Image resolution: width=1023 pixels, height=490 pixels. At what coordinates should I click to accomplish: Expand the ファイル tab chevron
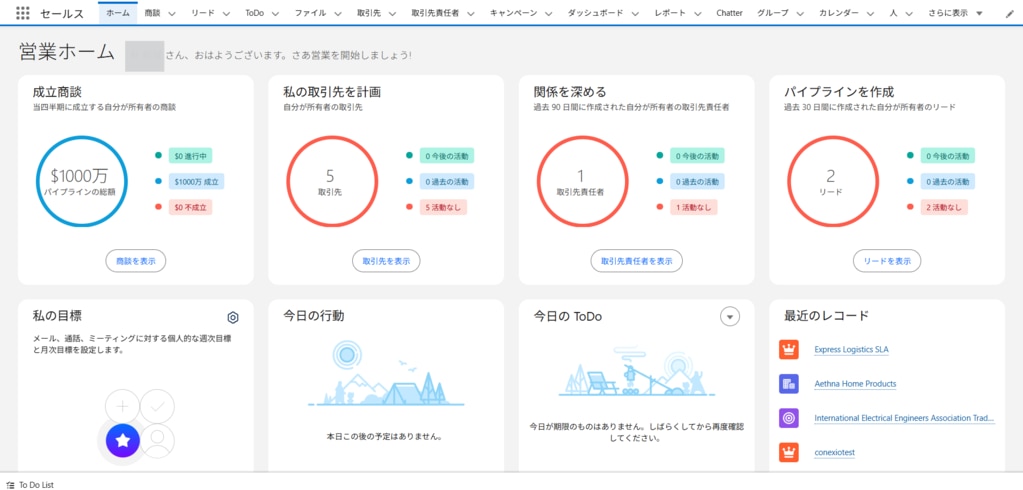pos(338,14)
